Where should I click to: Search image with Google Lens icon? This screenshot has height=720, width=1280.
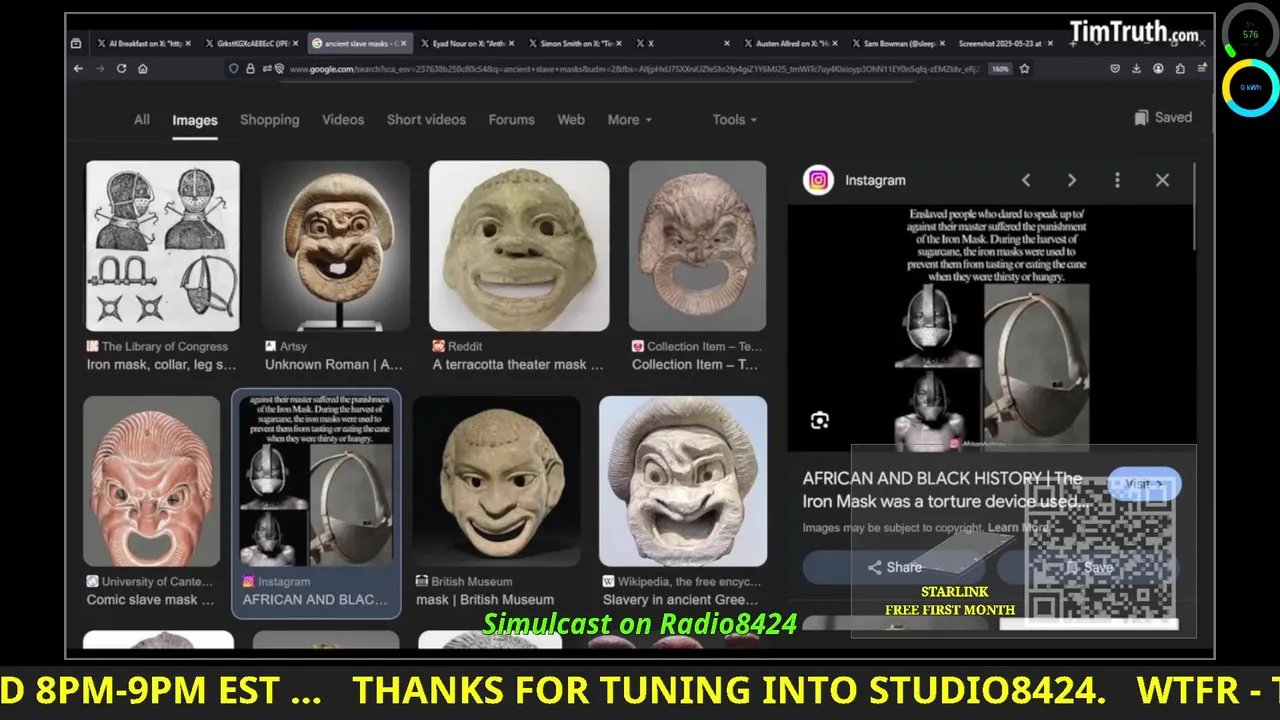820,421
